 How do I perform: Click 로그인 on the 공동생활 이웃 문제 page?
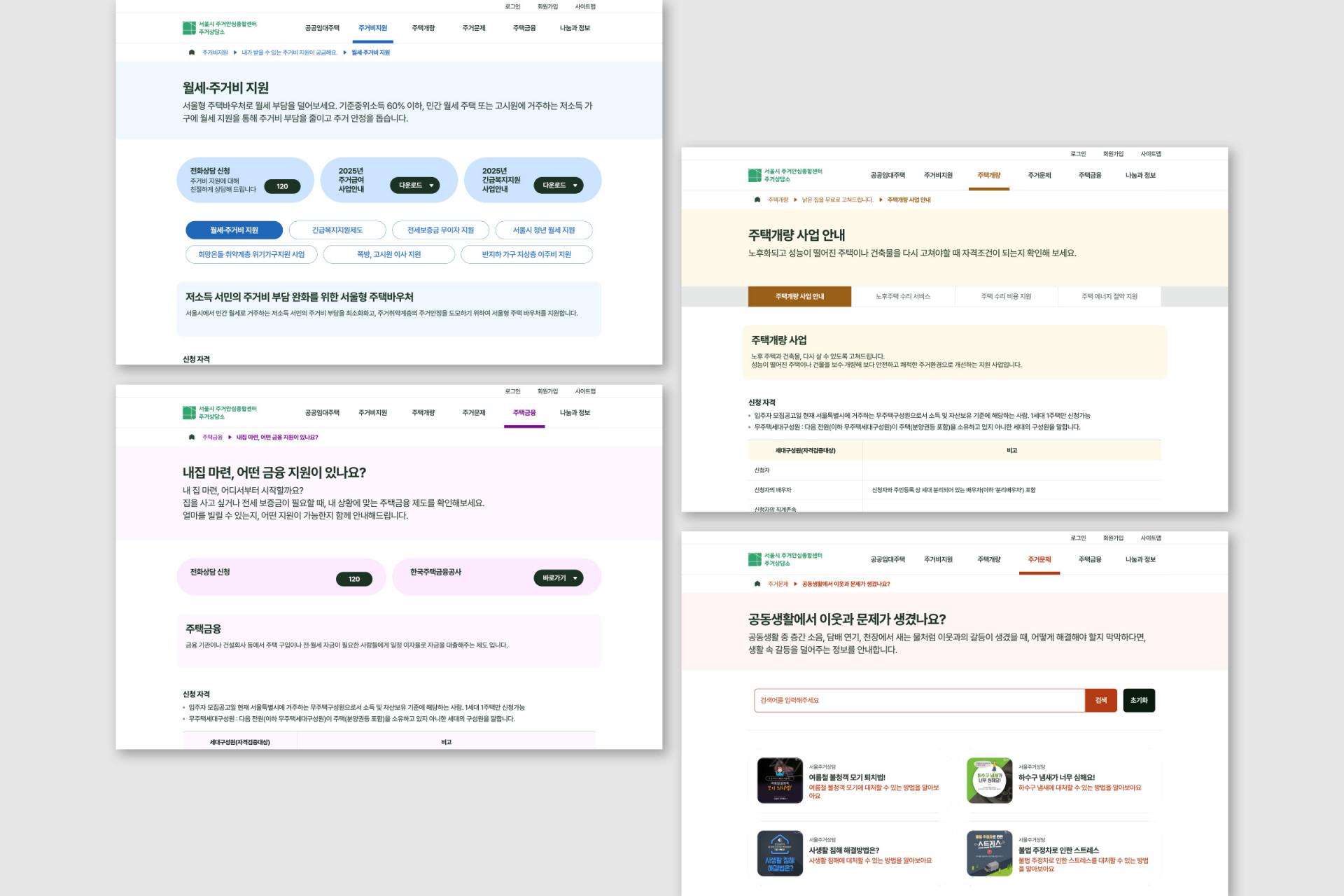[x=1079, y=538]
